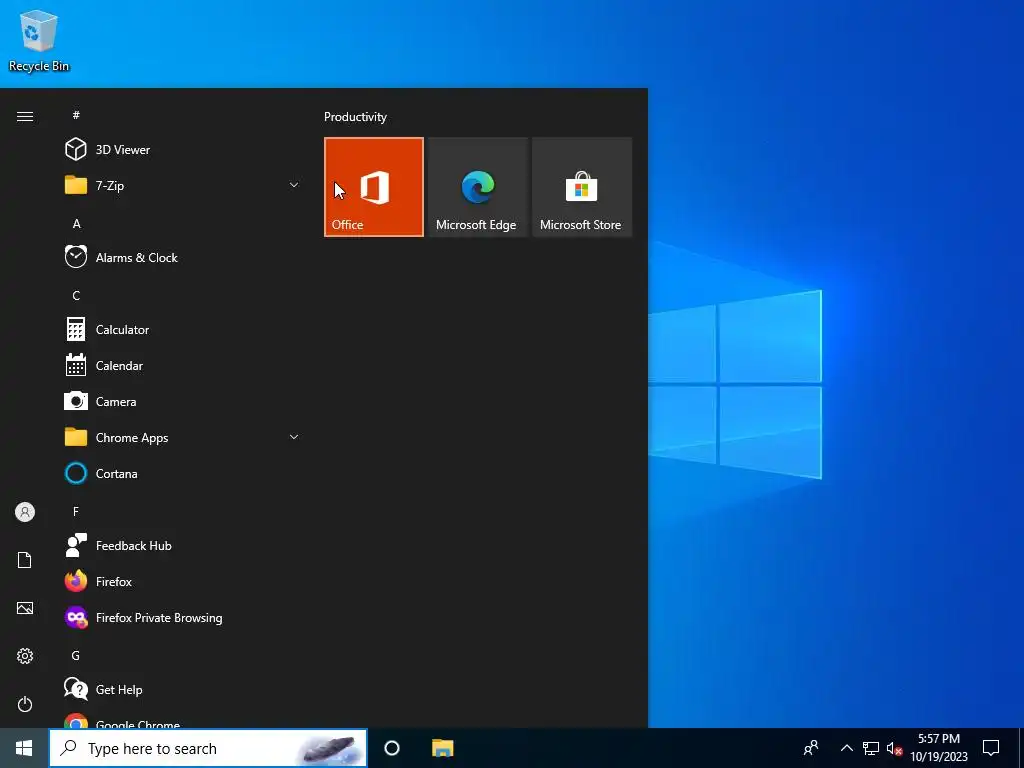Expand the Chrome Apps chevron
This screenshot has width=1024, height=768.
(294, 437)
